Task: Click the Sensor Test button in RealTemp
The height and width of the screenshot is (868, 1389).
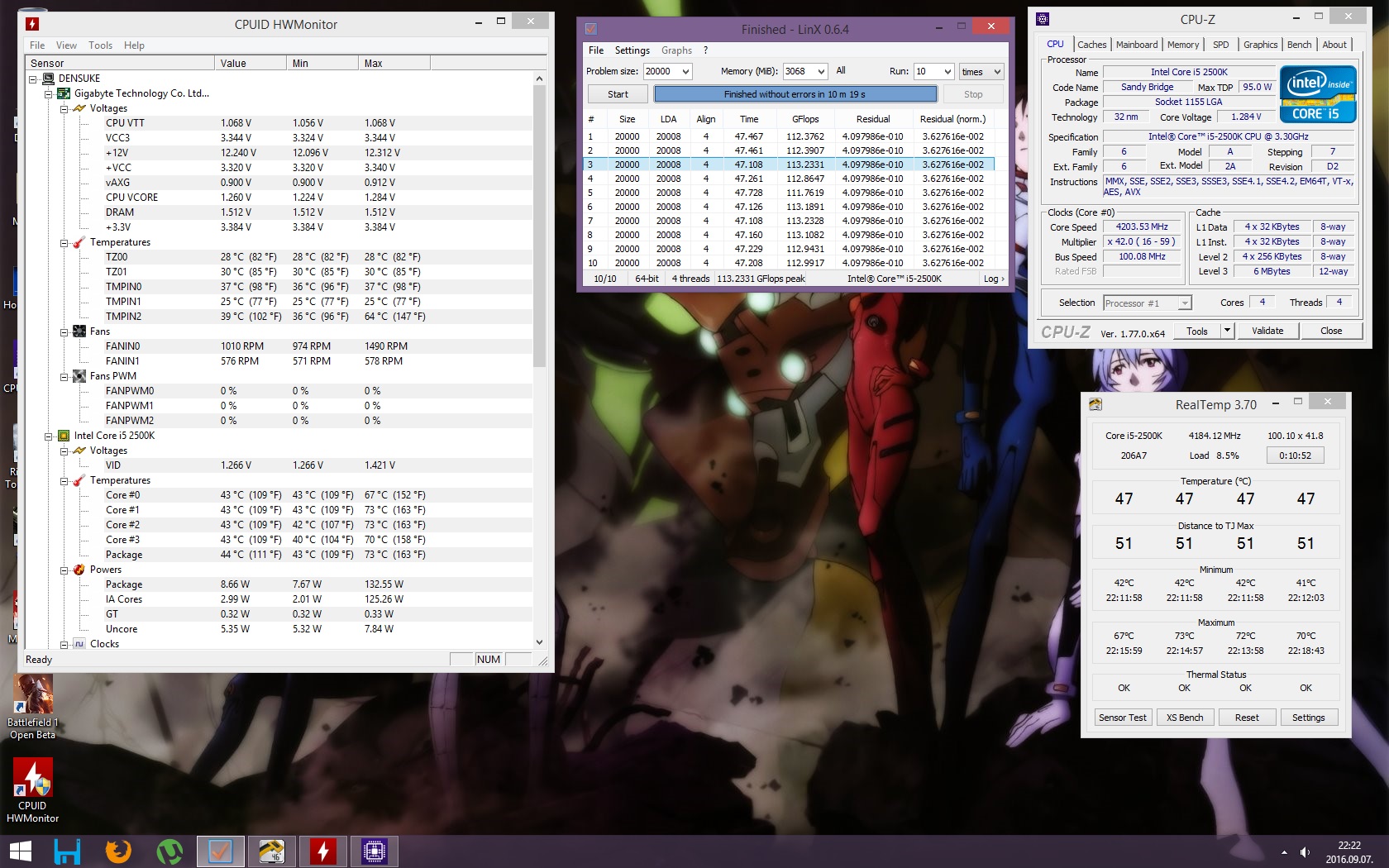Action: [1123, 718]
